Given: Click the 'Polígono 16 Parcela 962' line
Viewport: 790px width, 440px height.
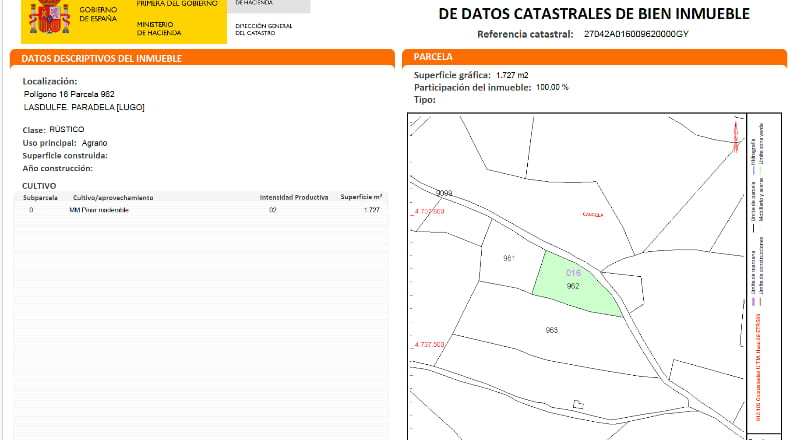Looking at the screenshot, I should click(x=69, y=94).
